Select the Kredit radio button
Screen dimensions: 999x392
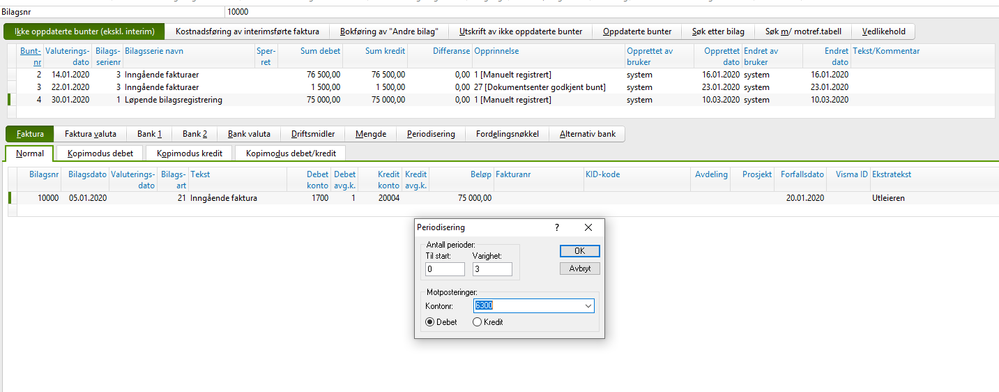point(477,323)
